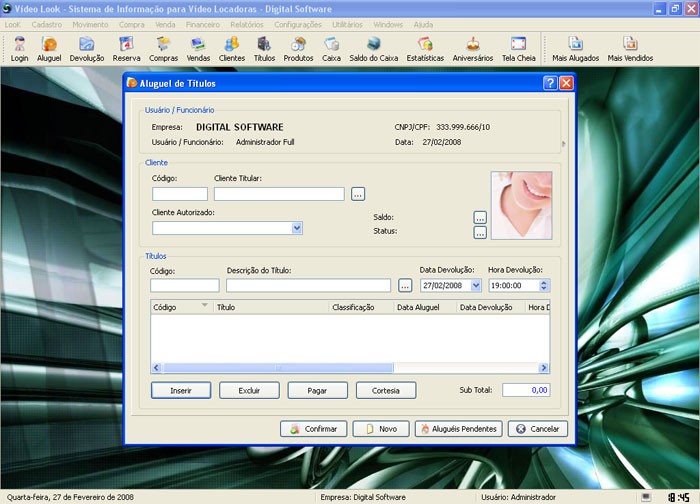Open the Estatísticas toolbar icon
700x504 pixels.
coord(425,49)
